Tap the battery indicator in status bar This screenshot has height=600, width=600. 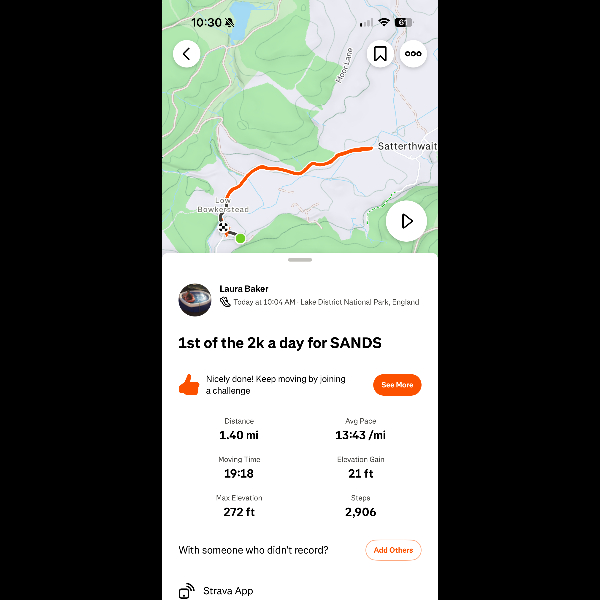(403, 22)
